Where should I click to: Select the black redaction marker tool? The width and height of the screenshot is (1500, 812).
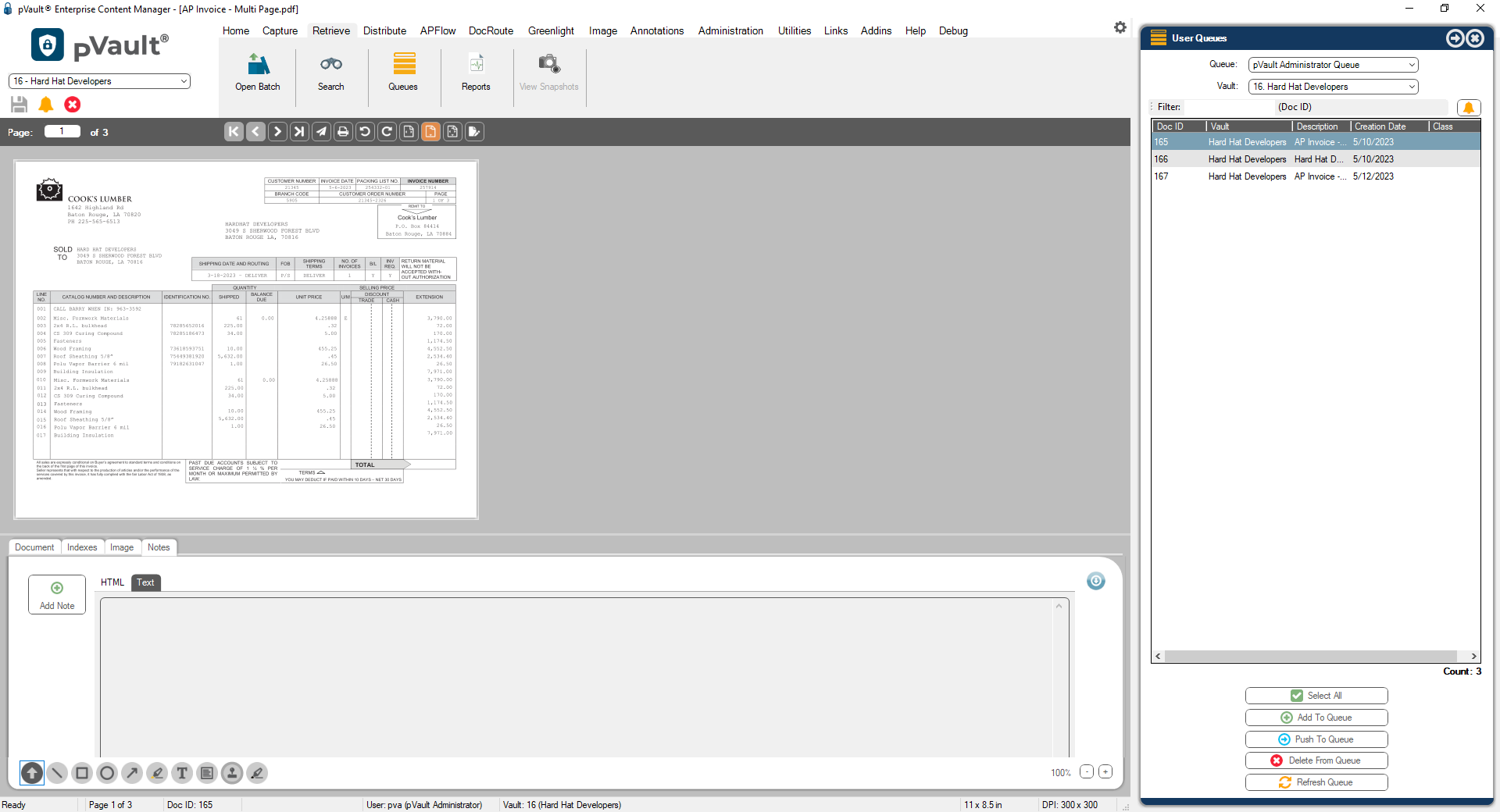[x=257, y=773]
